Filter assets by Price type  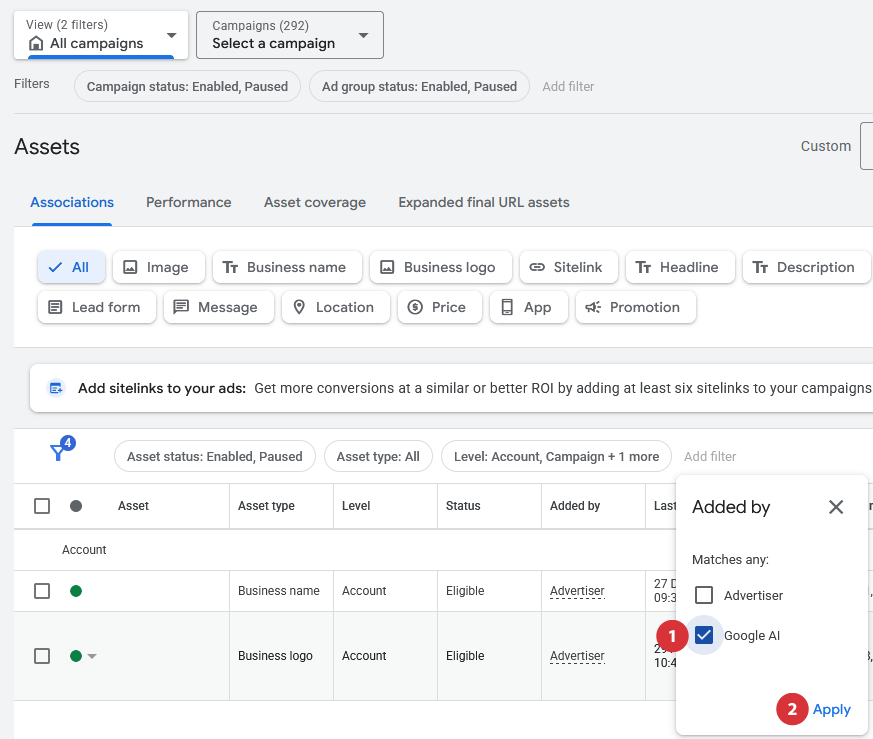pos(439,307)
